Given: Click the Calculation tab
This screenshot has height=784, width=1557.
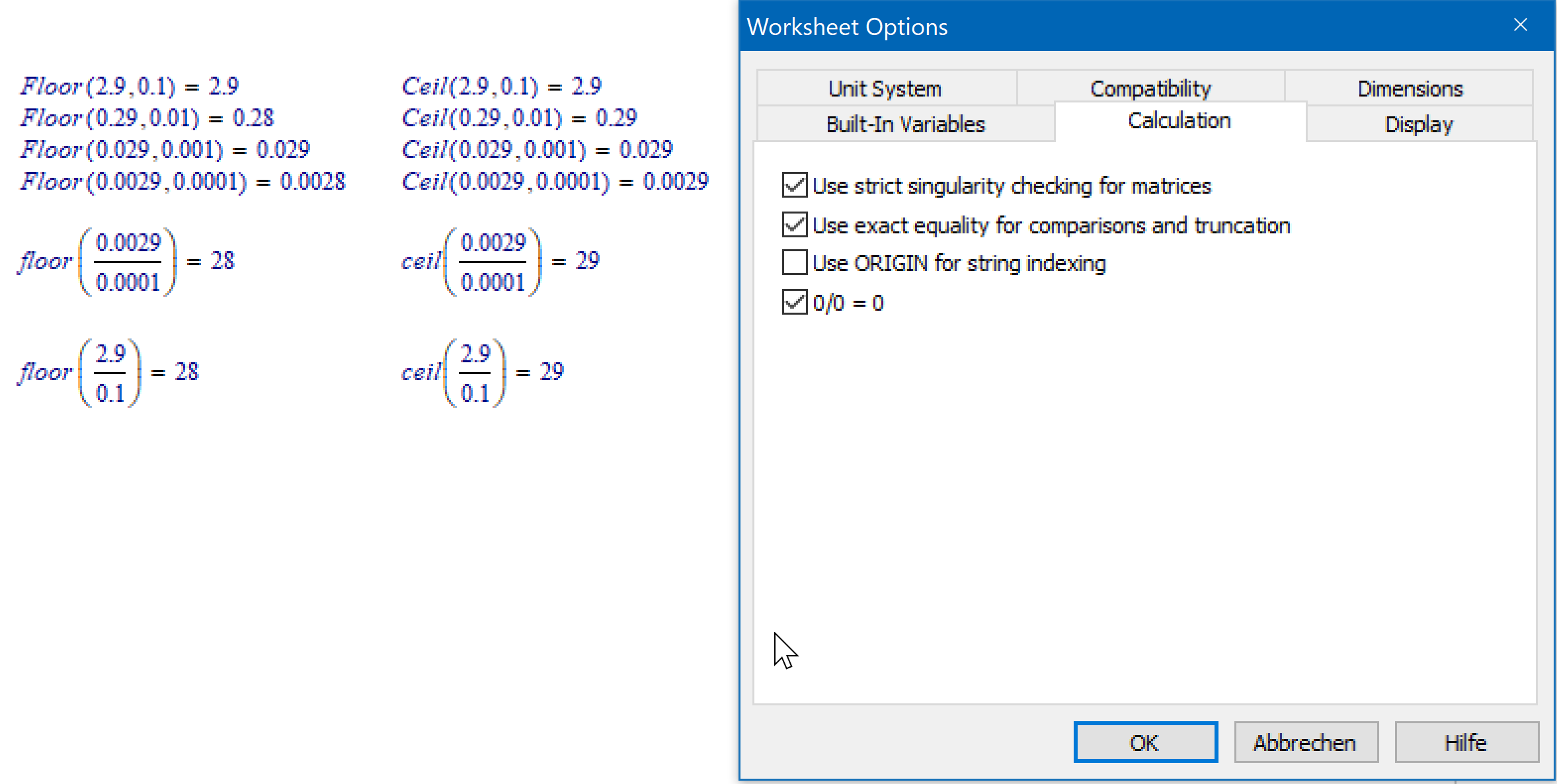Looking at the screenshot, I should click(x=1179, y=121).
